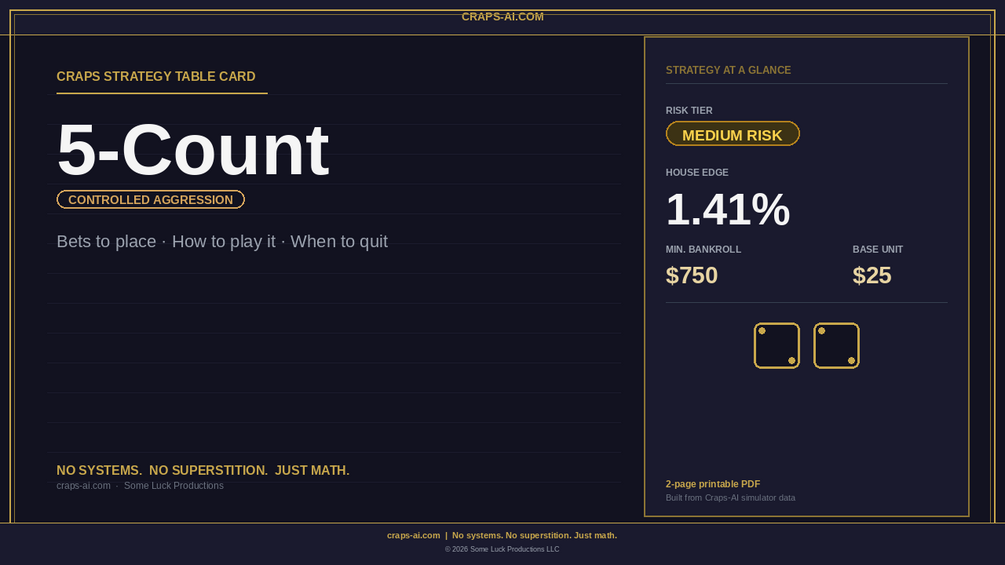Click the right dice icon
The height and width of the screenshot is (565, 1005).
coord(836,345)
